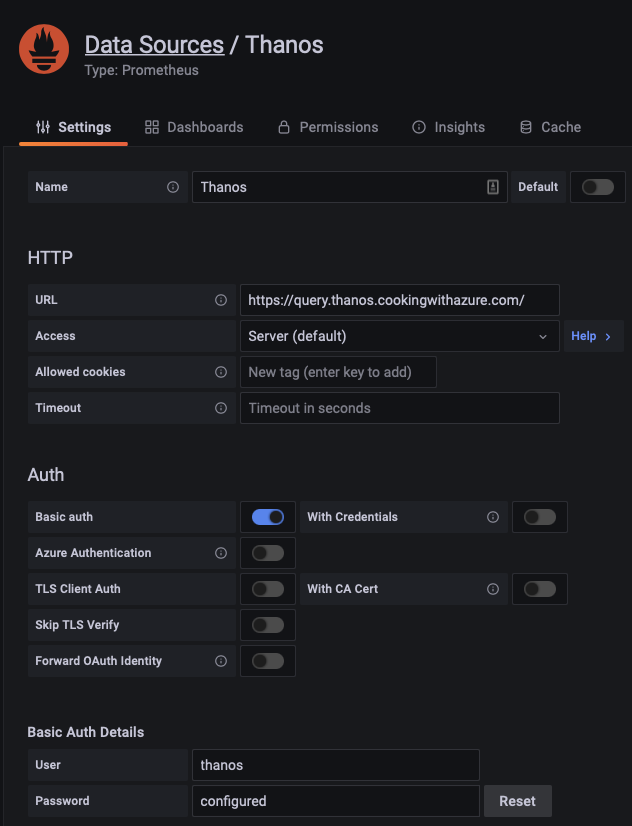Image resolution: width=632 pixels, height=826 pixels.
Task: Enable the Azure Authentication toggle
Action: 268,553
